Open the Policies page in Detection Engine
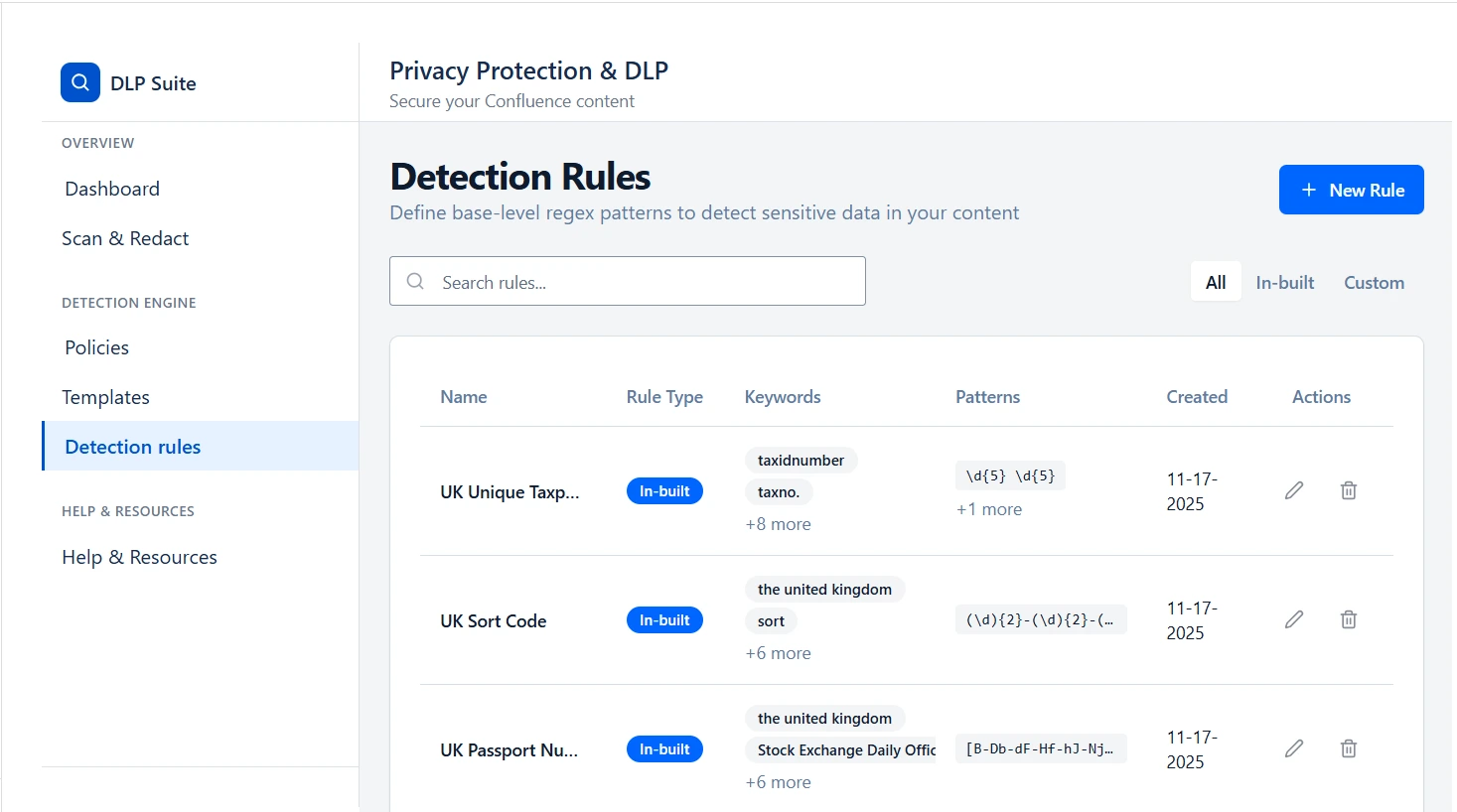This screenshot has width=1457, height=812. click(96, 347)
